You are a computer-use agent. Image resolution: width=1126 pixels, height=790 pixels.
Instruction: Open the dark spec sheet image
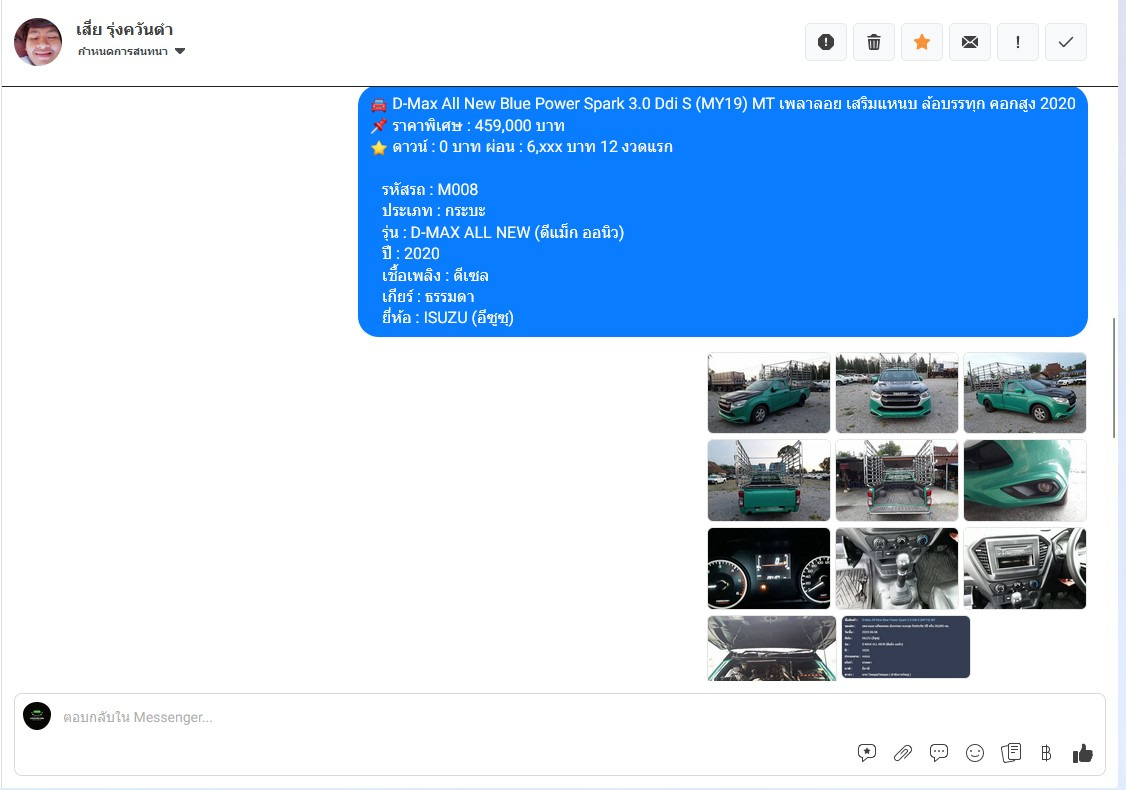pyautogui.click(x=906, y=646)
